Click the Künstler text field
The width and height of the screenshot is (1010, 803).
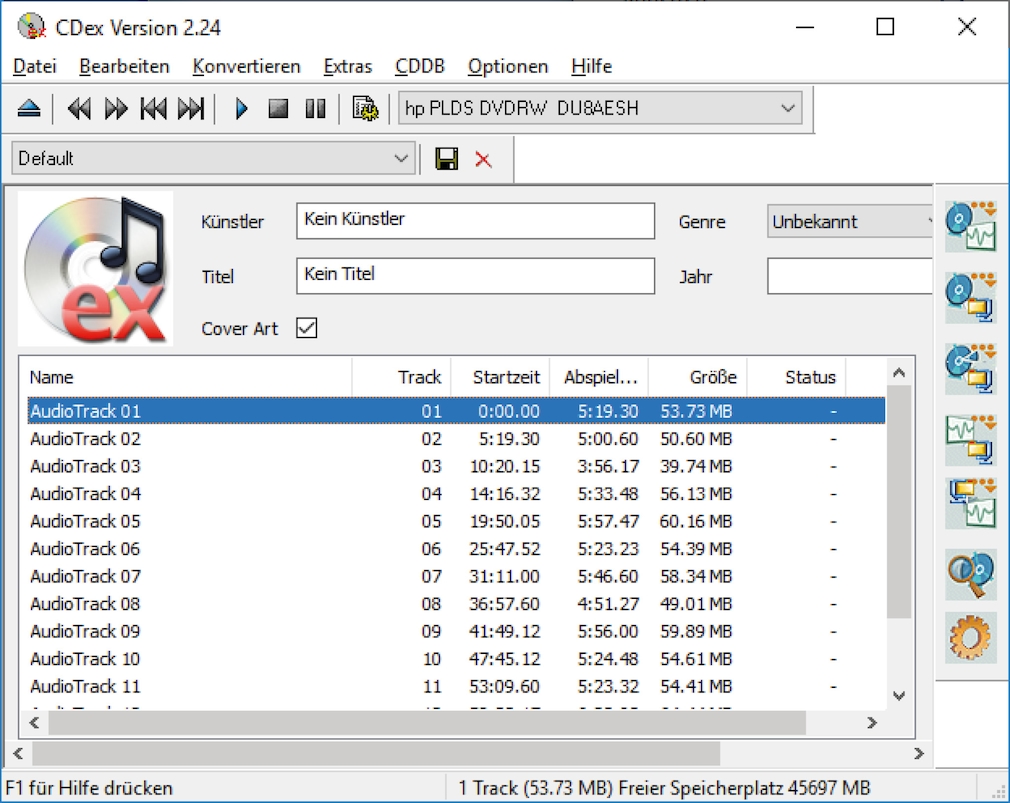tap(475, 220)
